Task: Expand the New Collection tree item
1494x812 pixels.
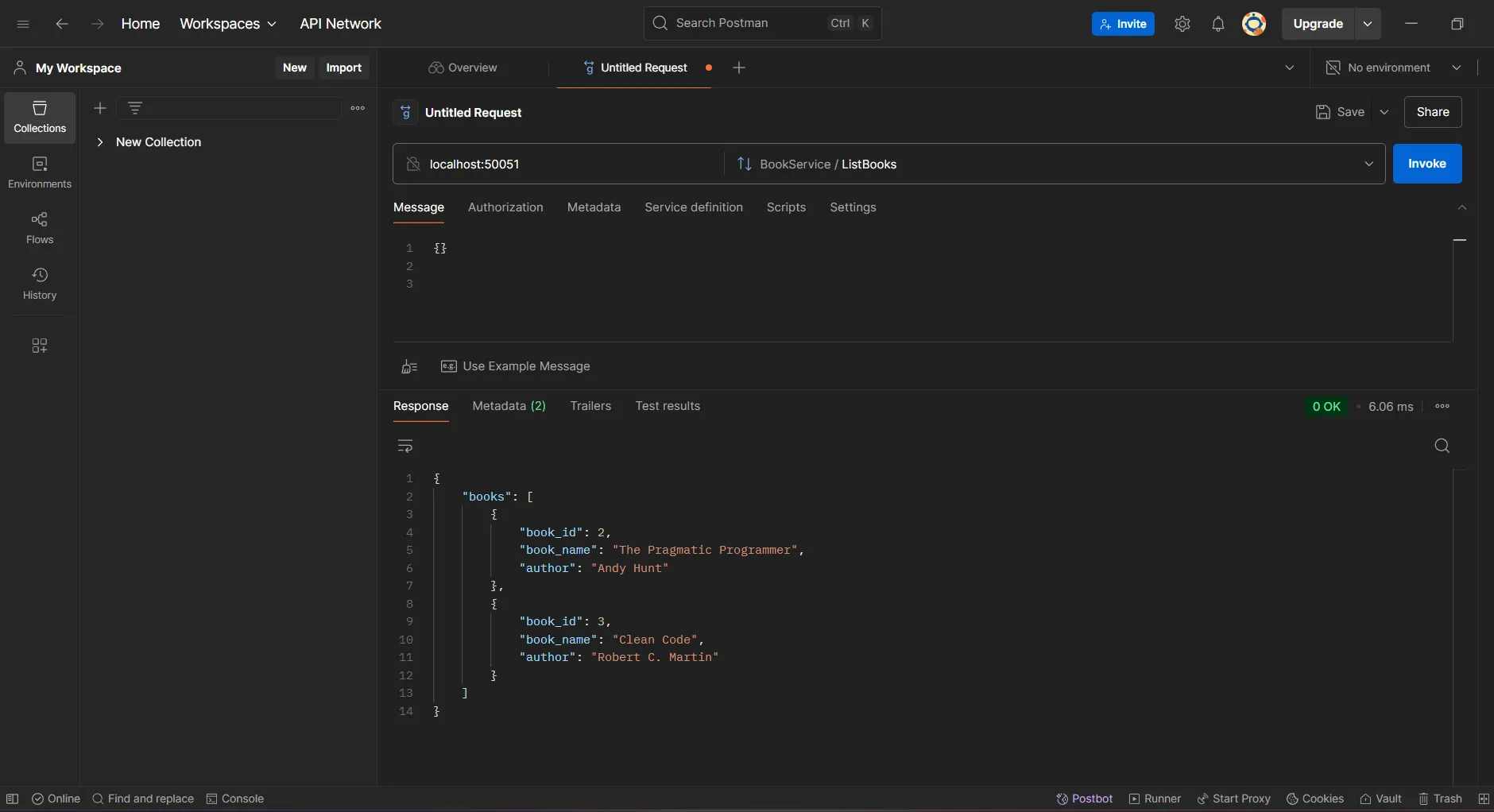Action: (x=101, y=143)
